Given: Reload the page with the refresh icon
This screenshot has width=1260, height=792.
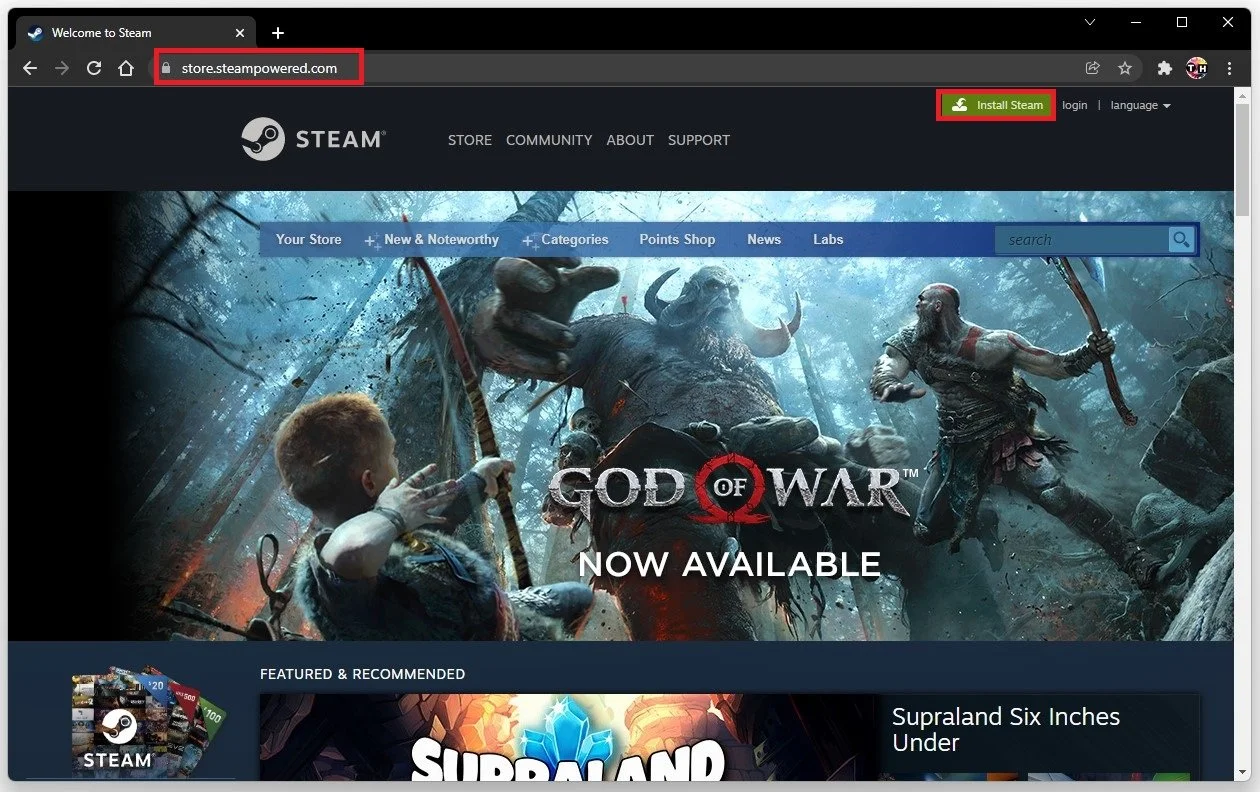Looking at the screenshot, I should 94,68.
